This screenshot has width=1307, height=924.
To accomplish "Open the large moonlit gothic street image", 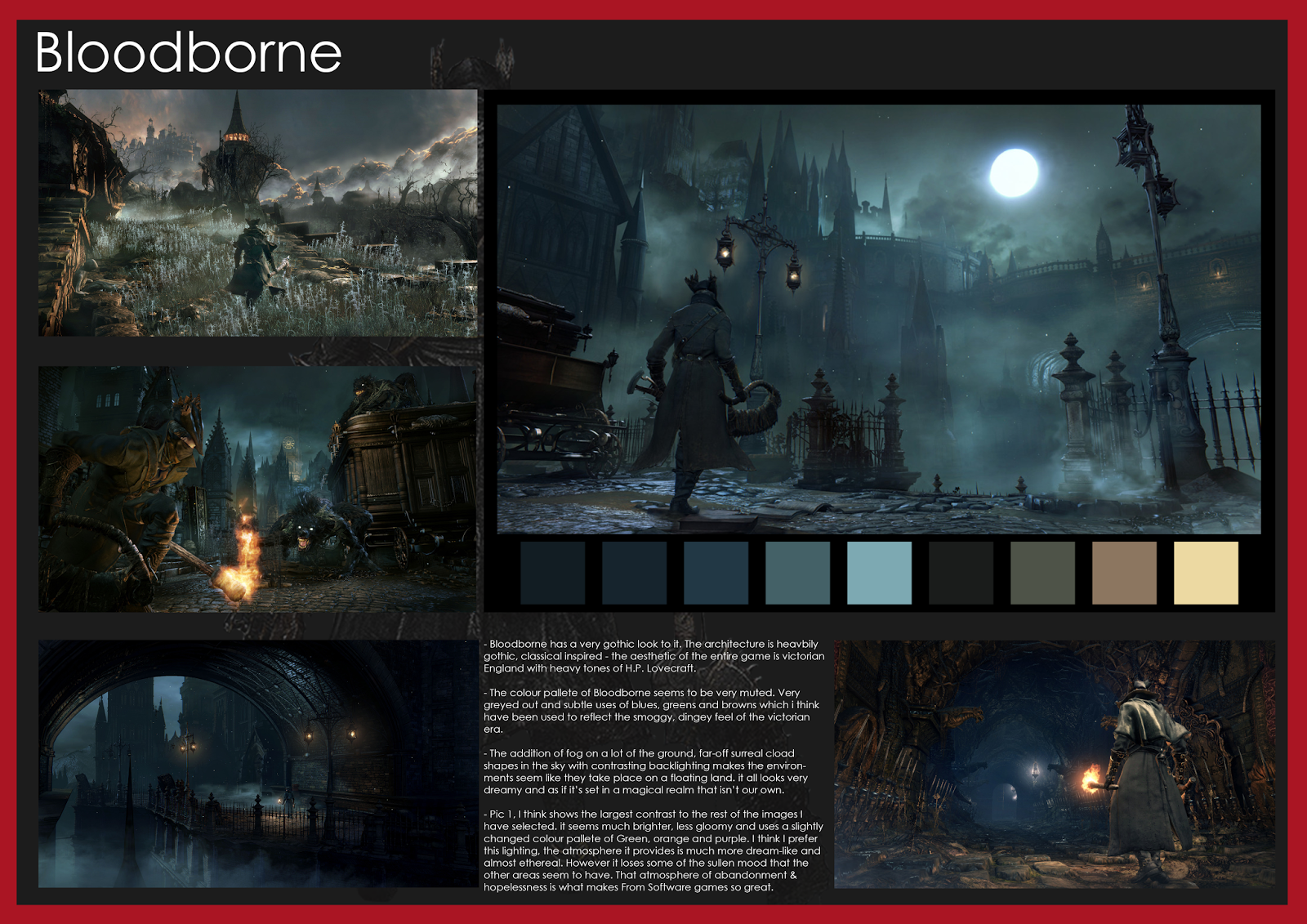I will pos(879,319).
